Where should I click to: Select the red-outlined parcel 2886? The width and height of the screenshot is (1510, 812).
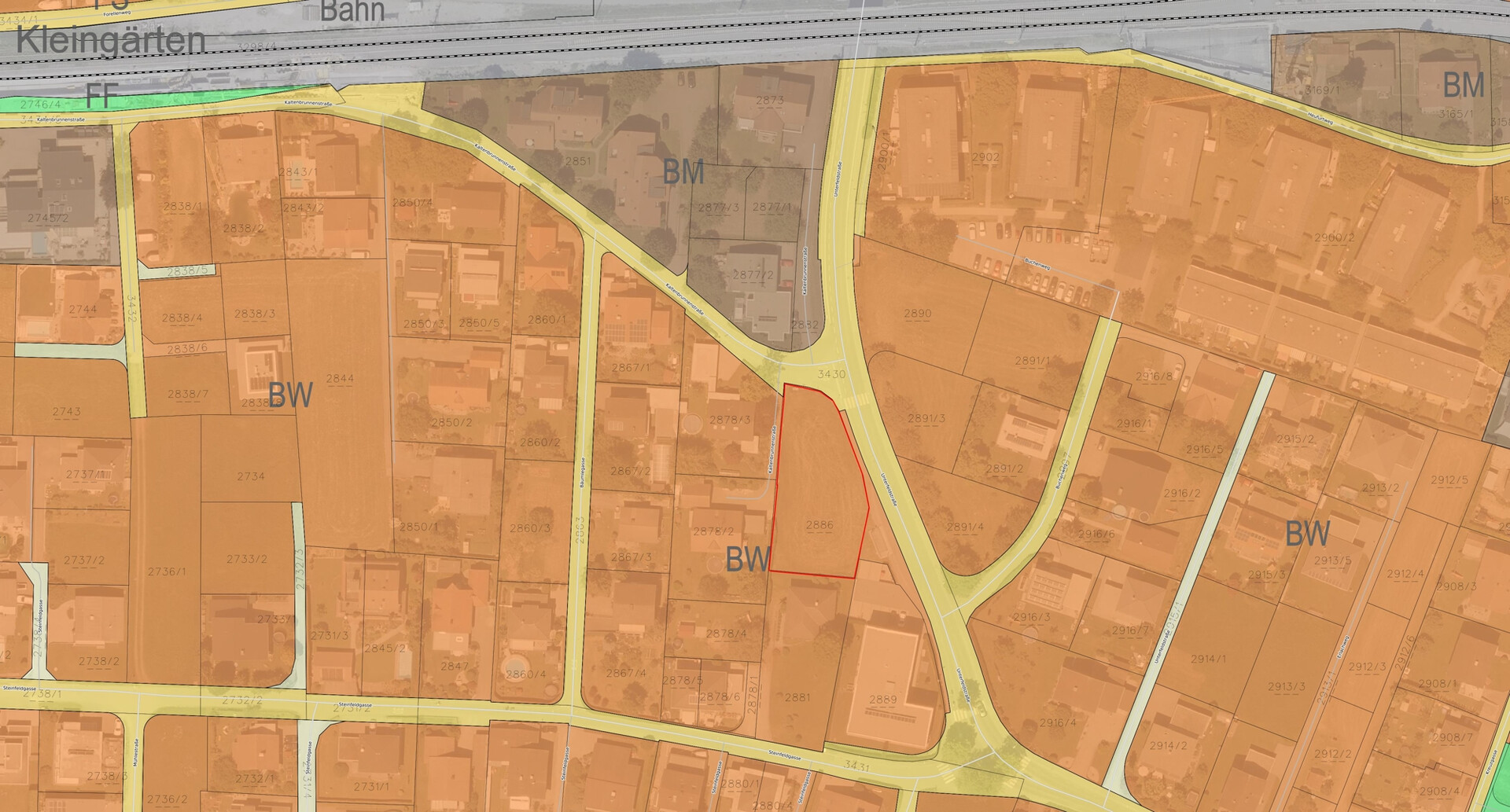coord(818,487)
